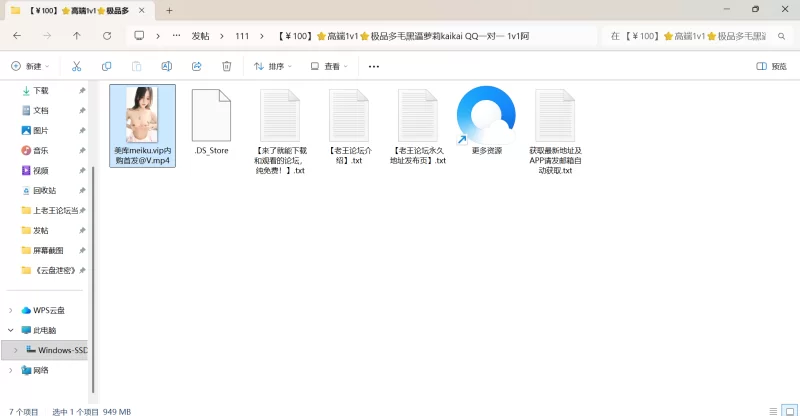Open the pinned 屏幕截图 folder in sidebar
This screenshot has height=416, width=800.
click(48, 250)
